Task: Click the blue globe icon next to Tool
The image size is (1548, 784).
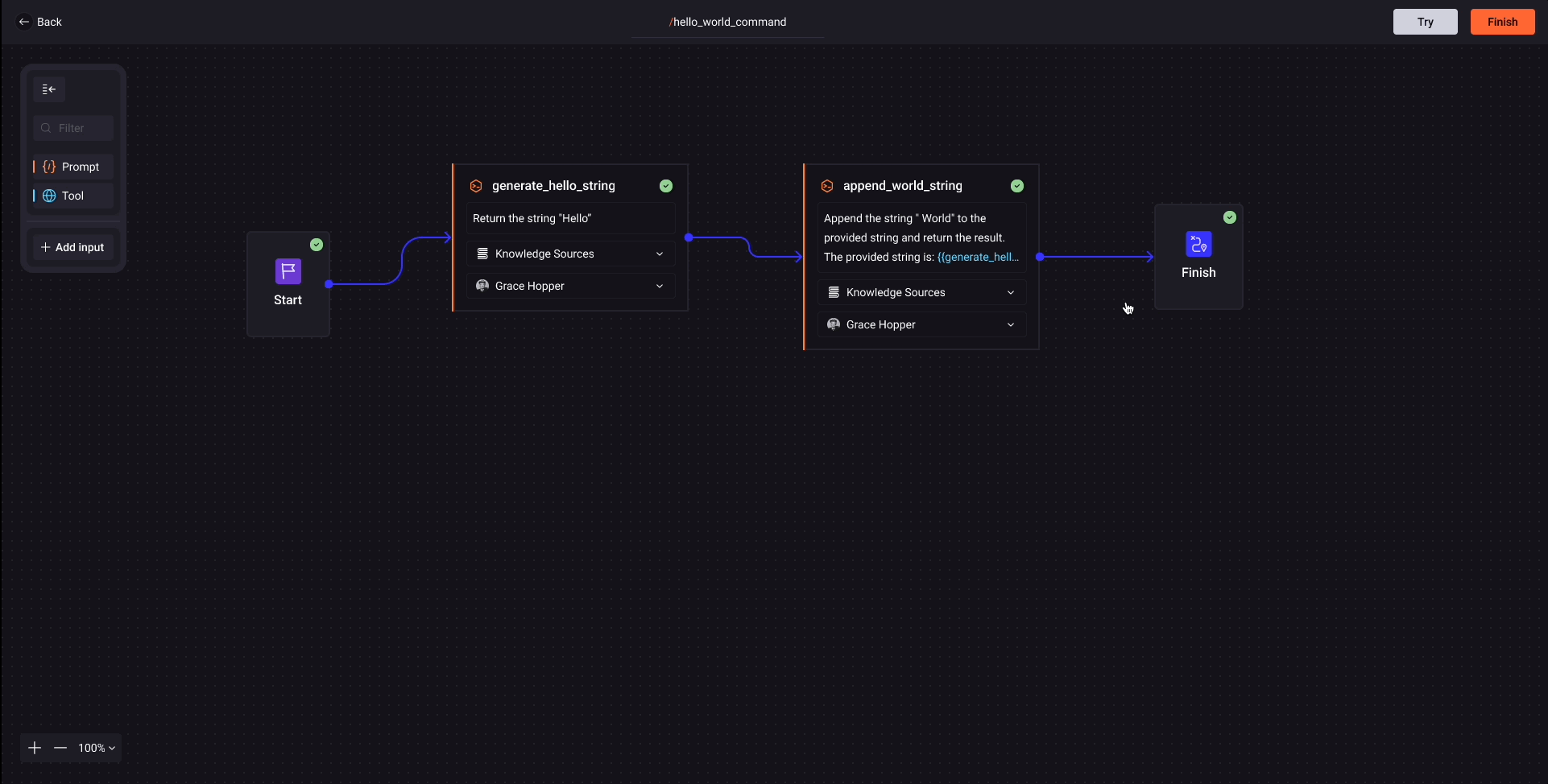Action: coord(51,196)
